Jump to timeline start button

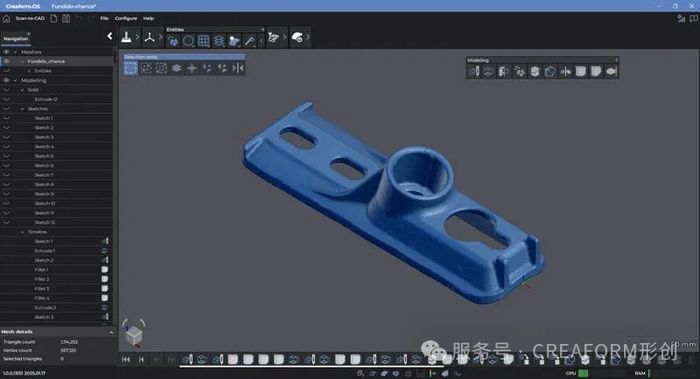[126, 359]
